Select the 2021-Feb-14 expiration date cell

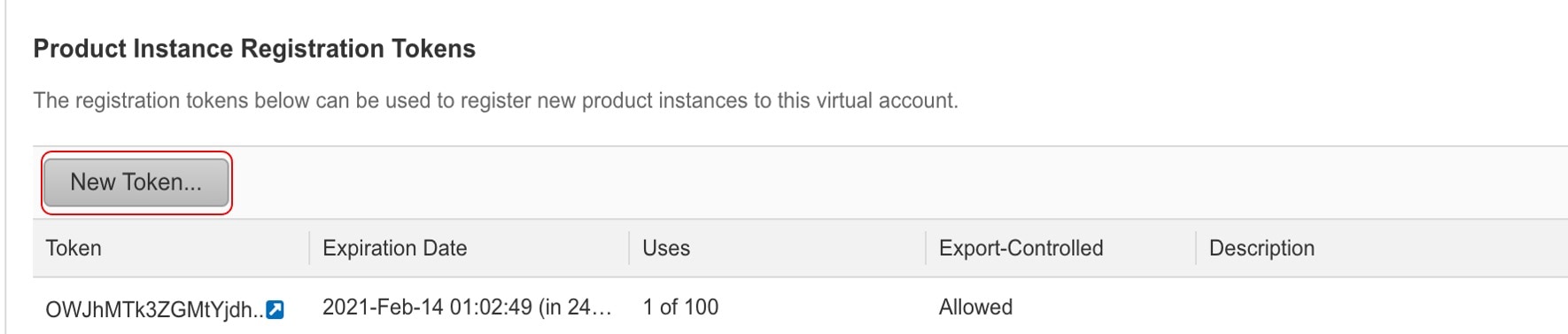point(467,307)
